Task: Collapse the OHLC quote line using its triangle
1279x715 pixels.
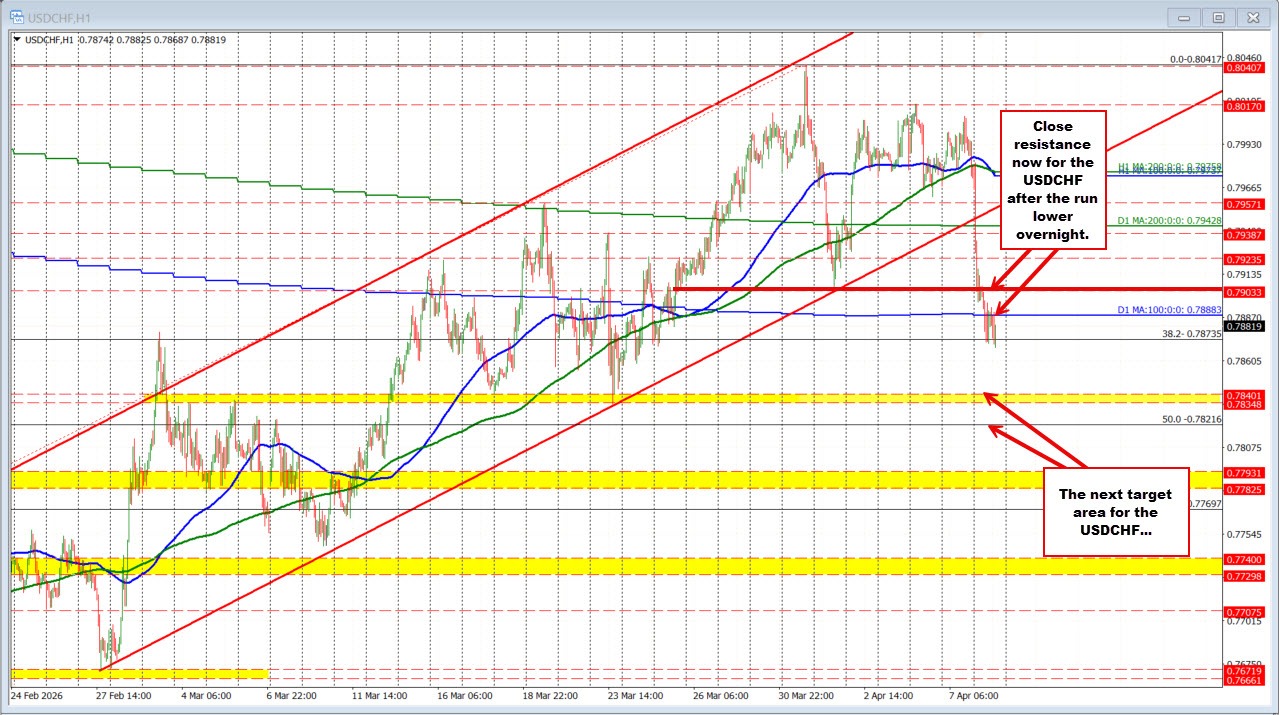Action: click(x=16, y=41)
